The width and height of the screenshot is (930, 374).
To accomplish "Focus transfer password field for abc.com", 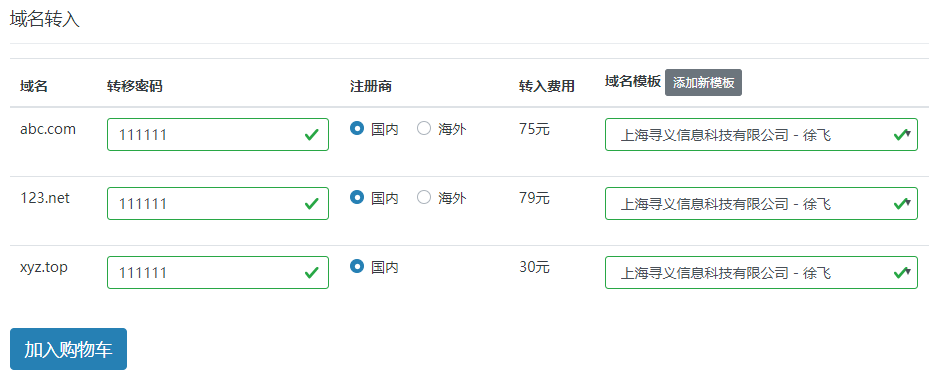I will point(218,135).
